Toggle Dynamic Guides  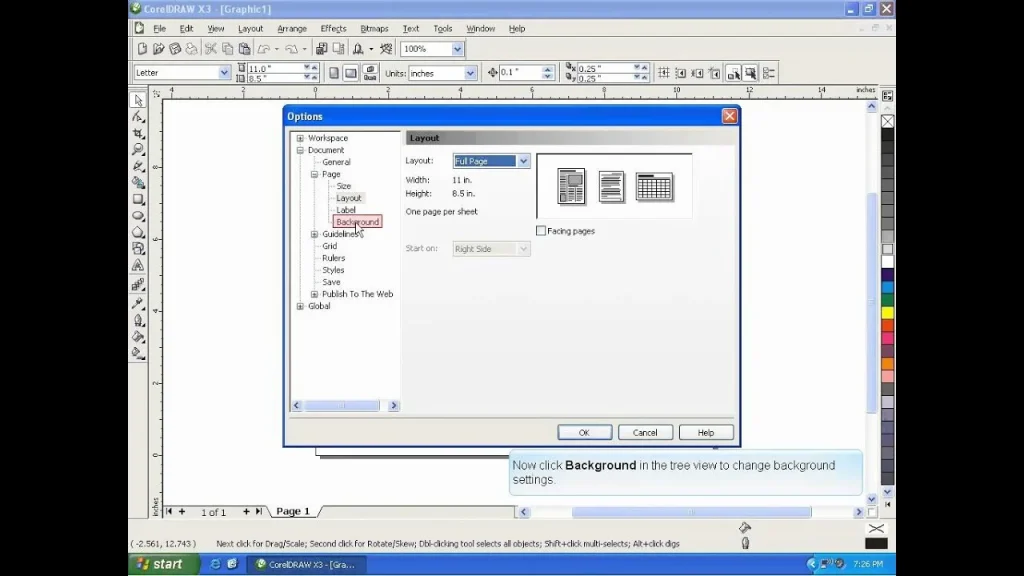click(x=714, y=73)
